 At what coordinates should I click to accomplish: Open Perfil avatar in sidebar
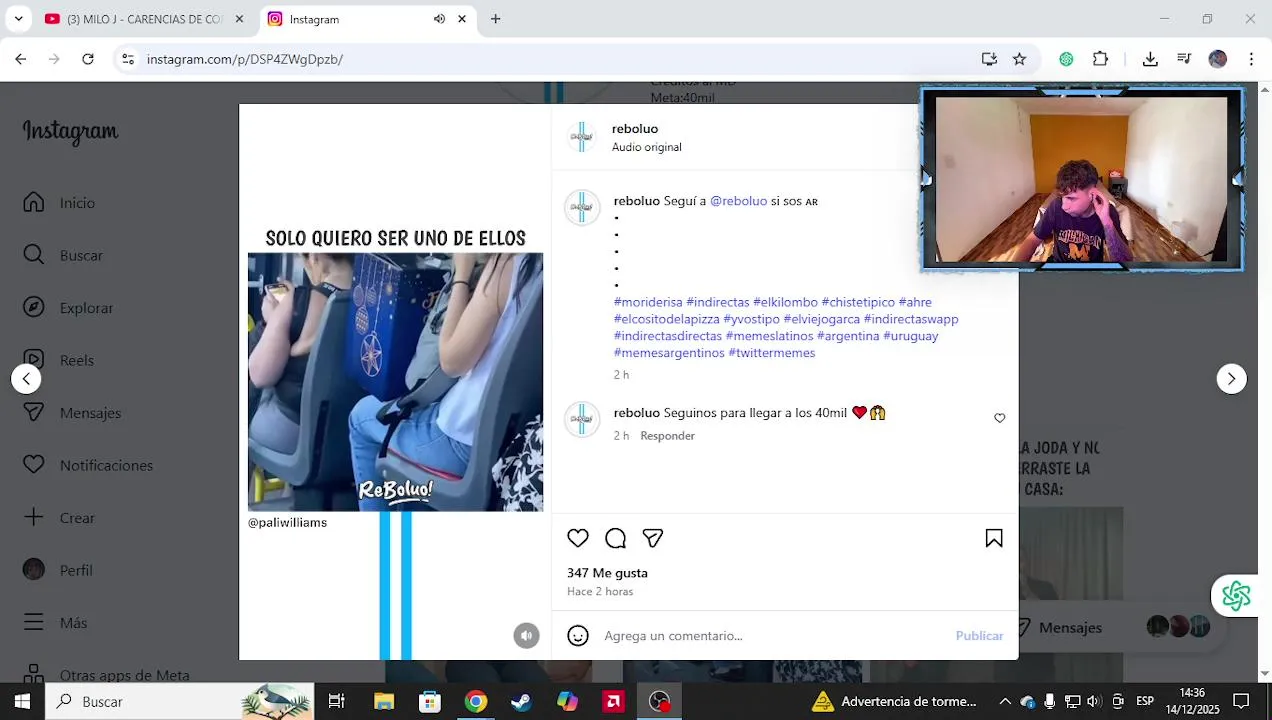tap(34, 570)
